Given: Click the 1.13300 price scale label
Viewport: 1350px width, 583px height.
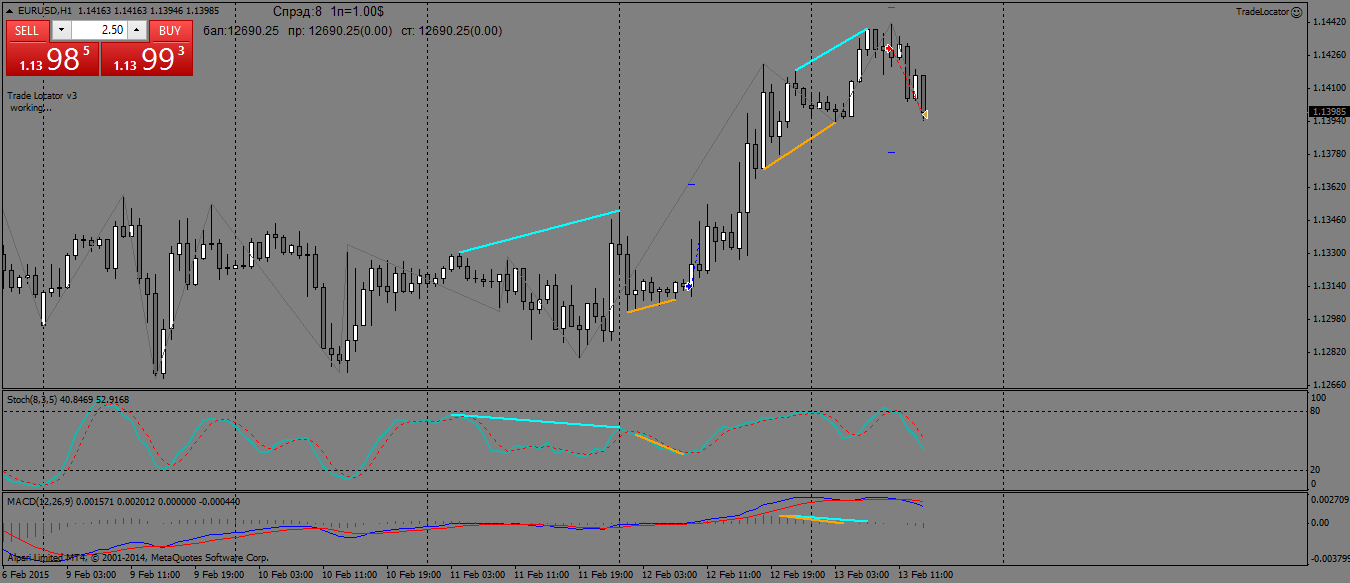Looking at the screenshot, I should click(1328, 253).
